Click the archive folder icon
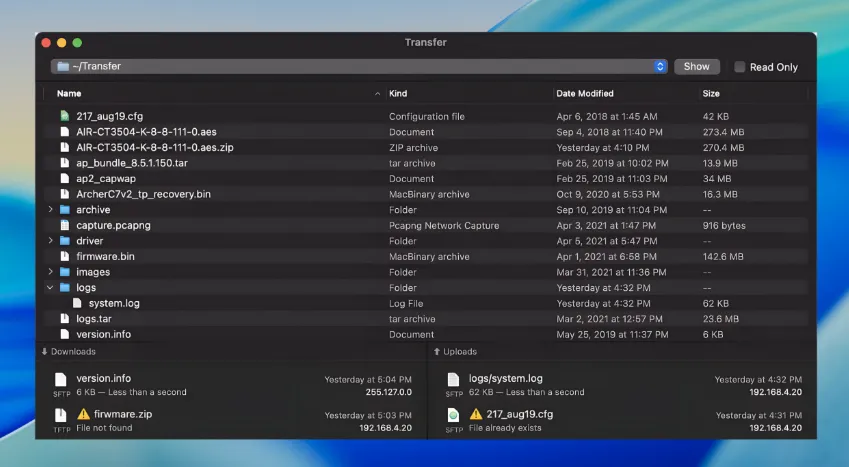Image resolution: width=849 pixels, height=467 pixels. (x=65, y=210)
